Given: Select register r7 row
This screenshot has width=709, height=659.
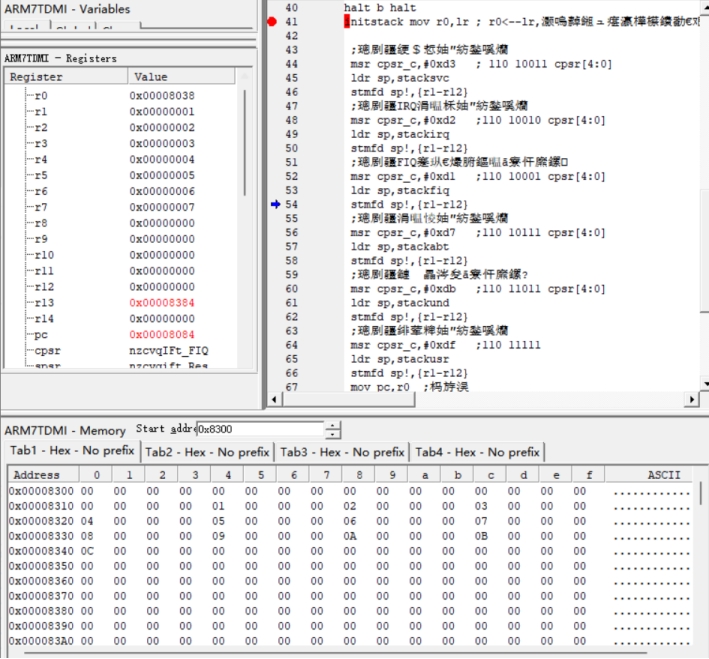Looking at the screenshot, I should 120,207.
